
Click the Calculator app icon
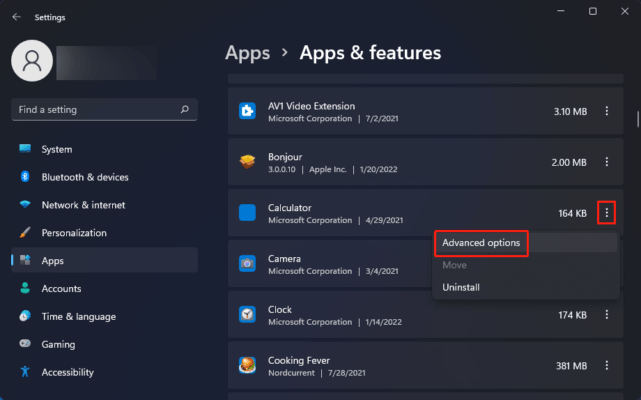247,213
